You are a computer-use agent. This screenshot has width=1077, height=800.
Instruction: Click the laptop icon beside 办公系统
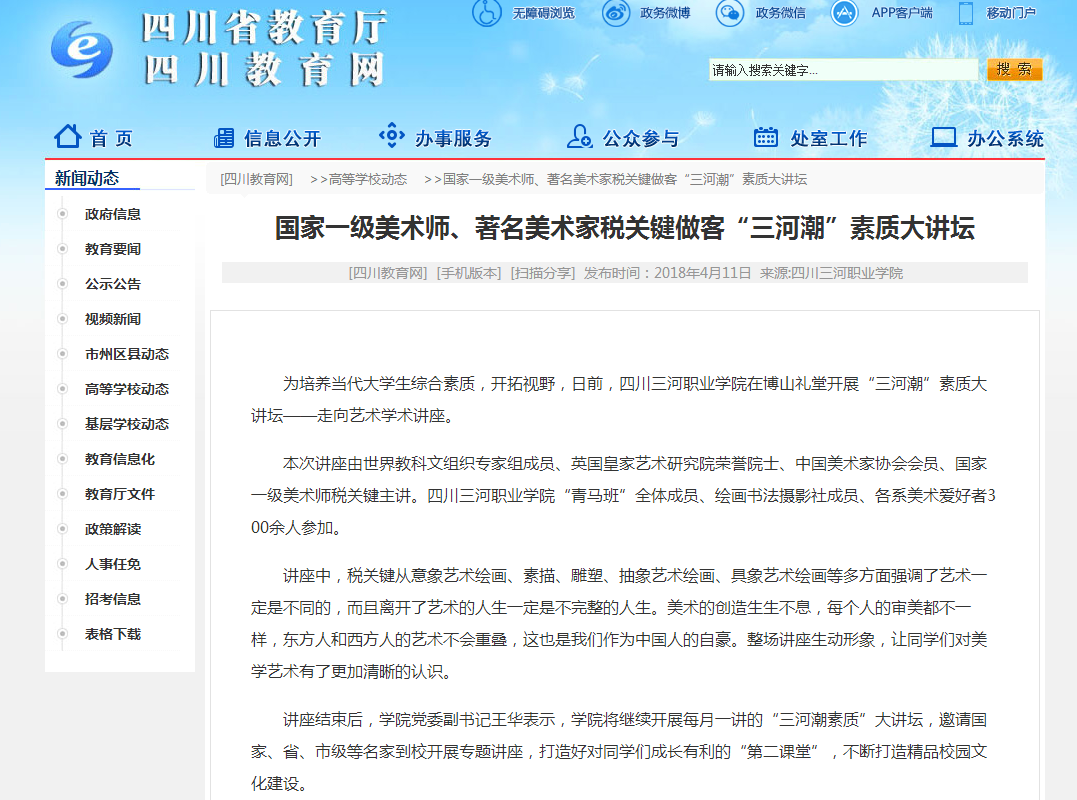pyautogui.click(x=943, y=137)
